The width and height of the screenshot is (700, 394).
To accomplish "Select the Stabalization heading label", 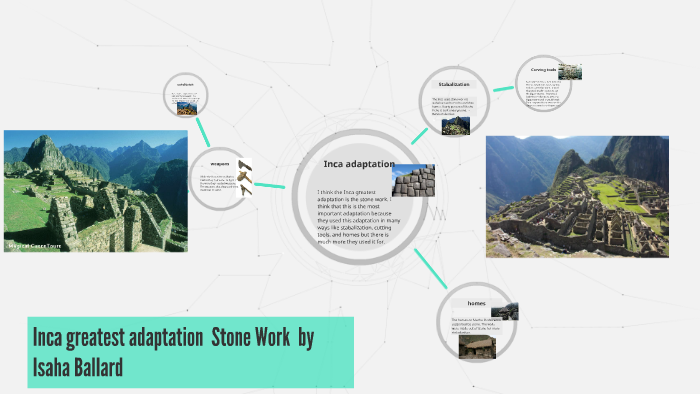I will [454, 84].
